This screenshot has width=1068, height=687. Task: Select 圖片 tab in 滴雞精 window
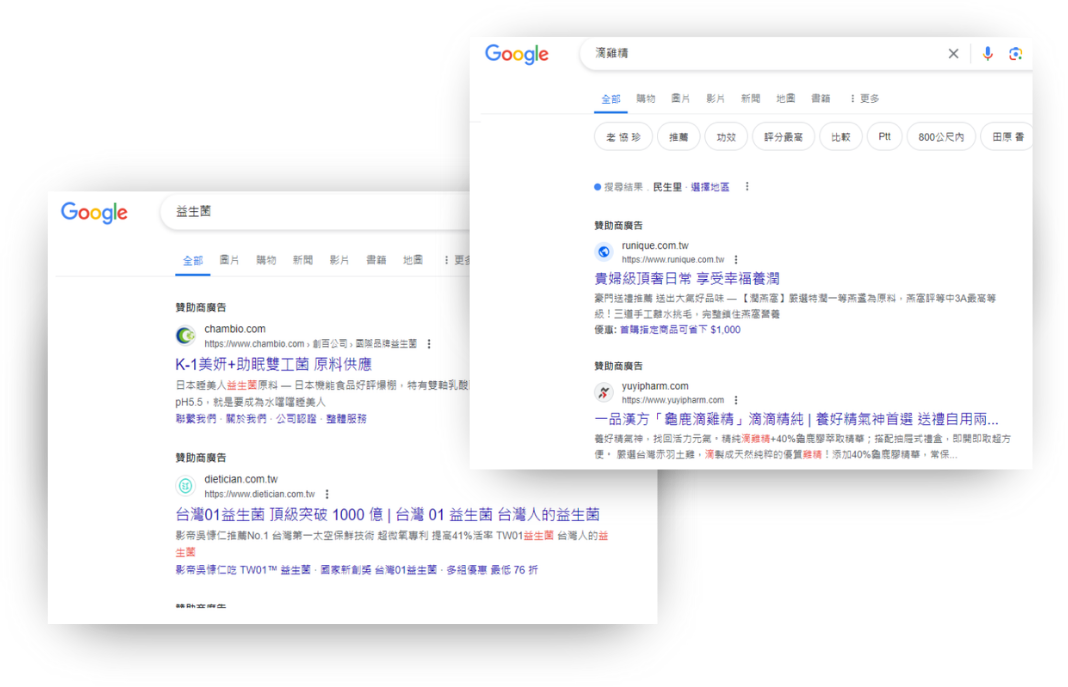click(680, 99)
